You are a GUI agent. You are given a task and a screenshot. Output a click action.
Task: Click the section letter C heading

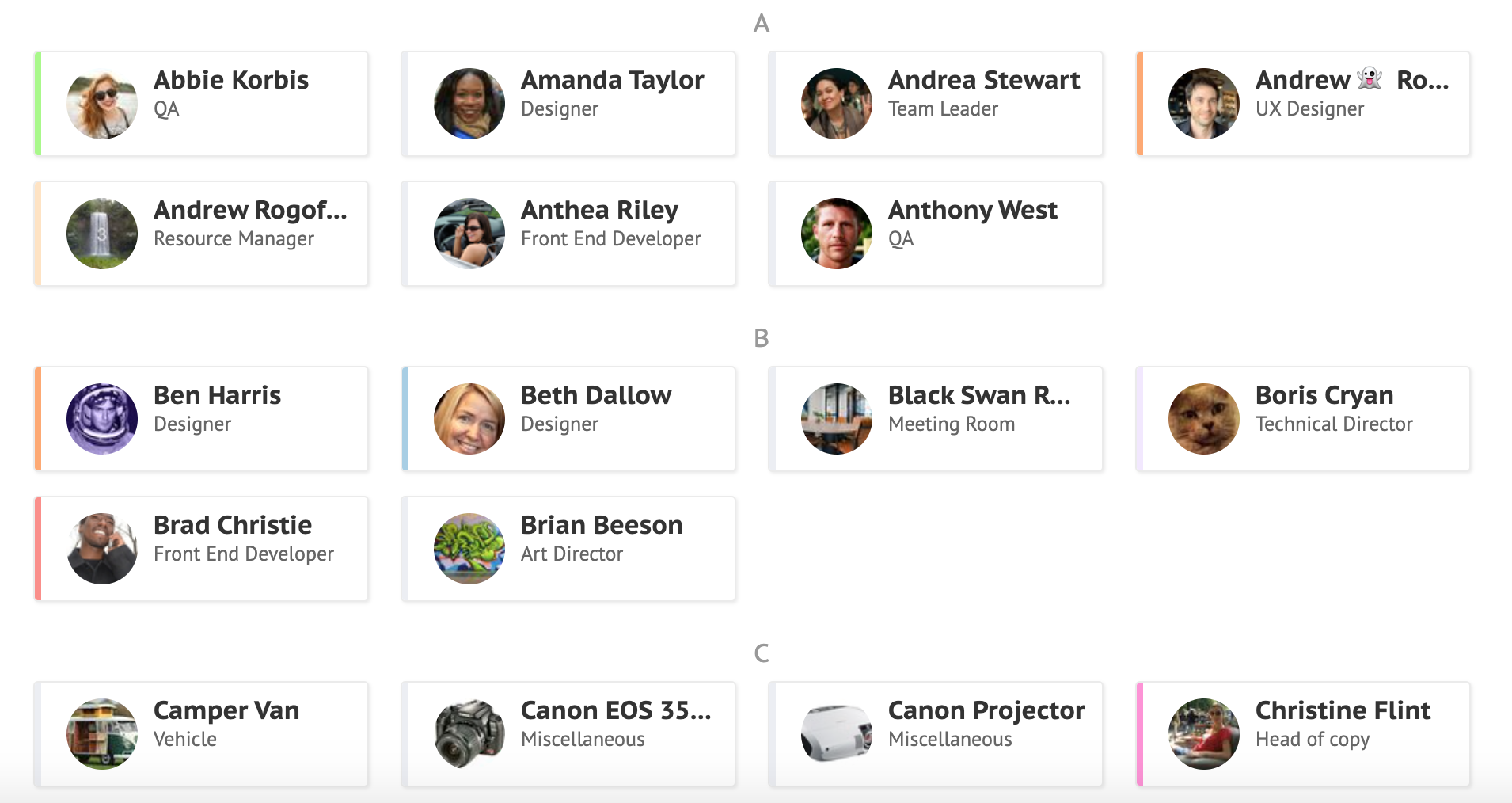coord(762,653)
